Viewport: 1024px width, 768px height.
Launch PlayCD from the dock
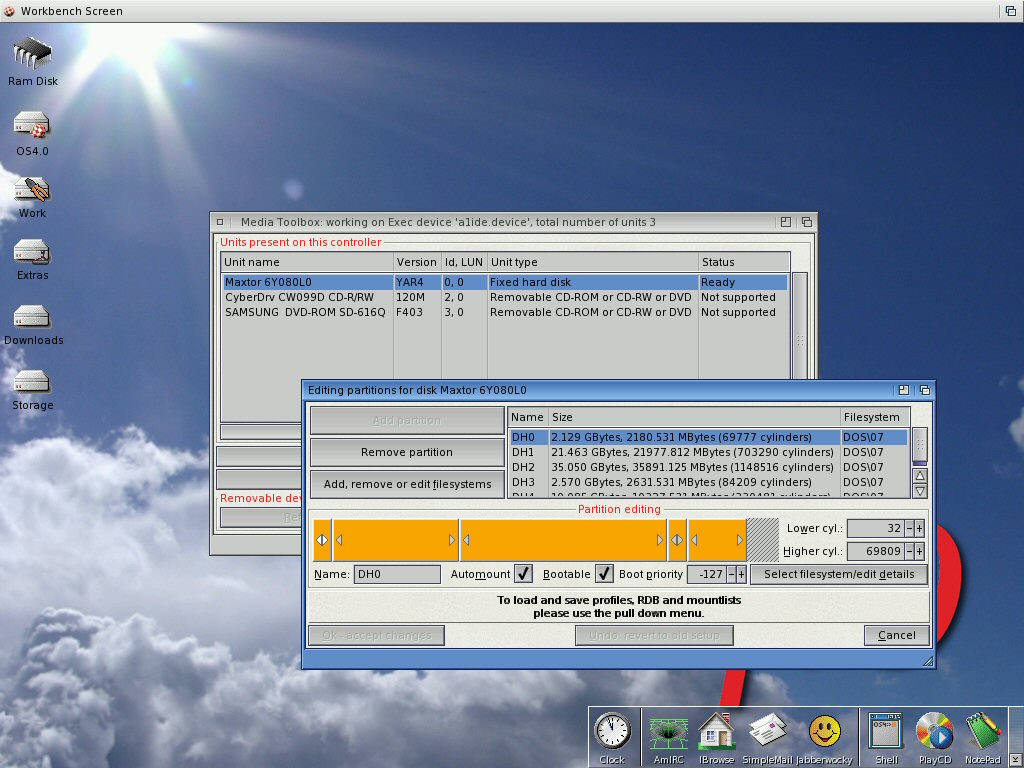coord(935,738)
